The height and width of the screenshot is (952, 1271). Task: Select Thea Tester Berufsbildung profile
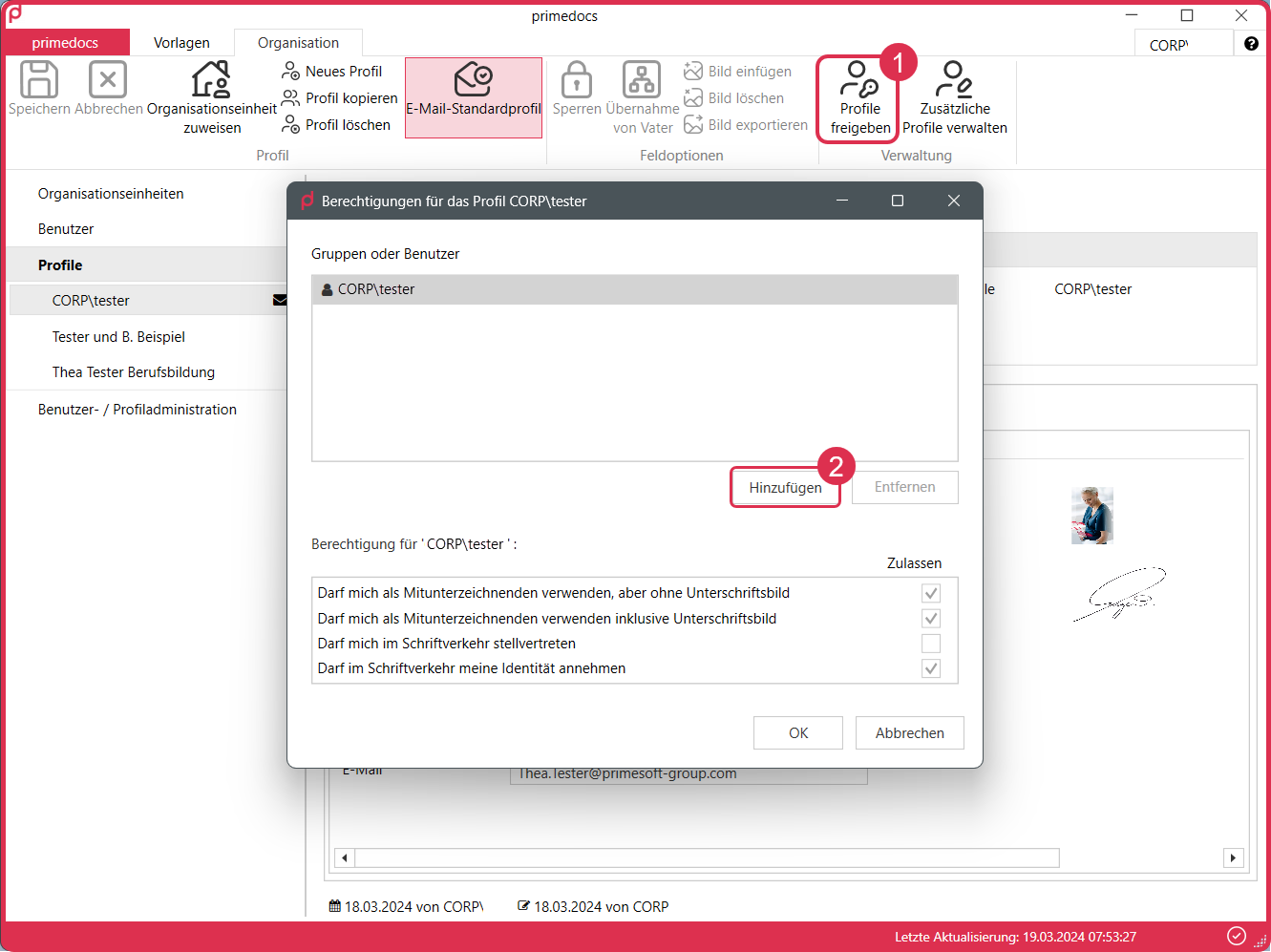134,372
